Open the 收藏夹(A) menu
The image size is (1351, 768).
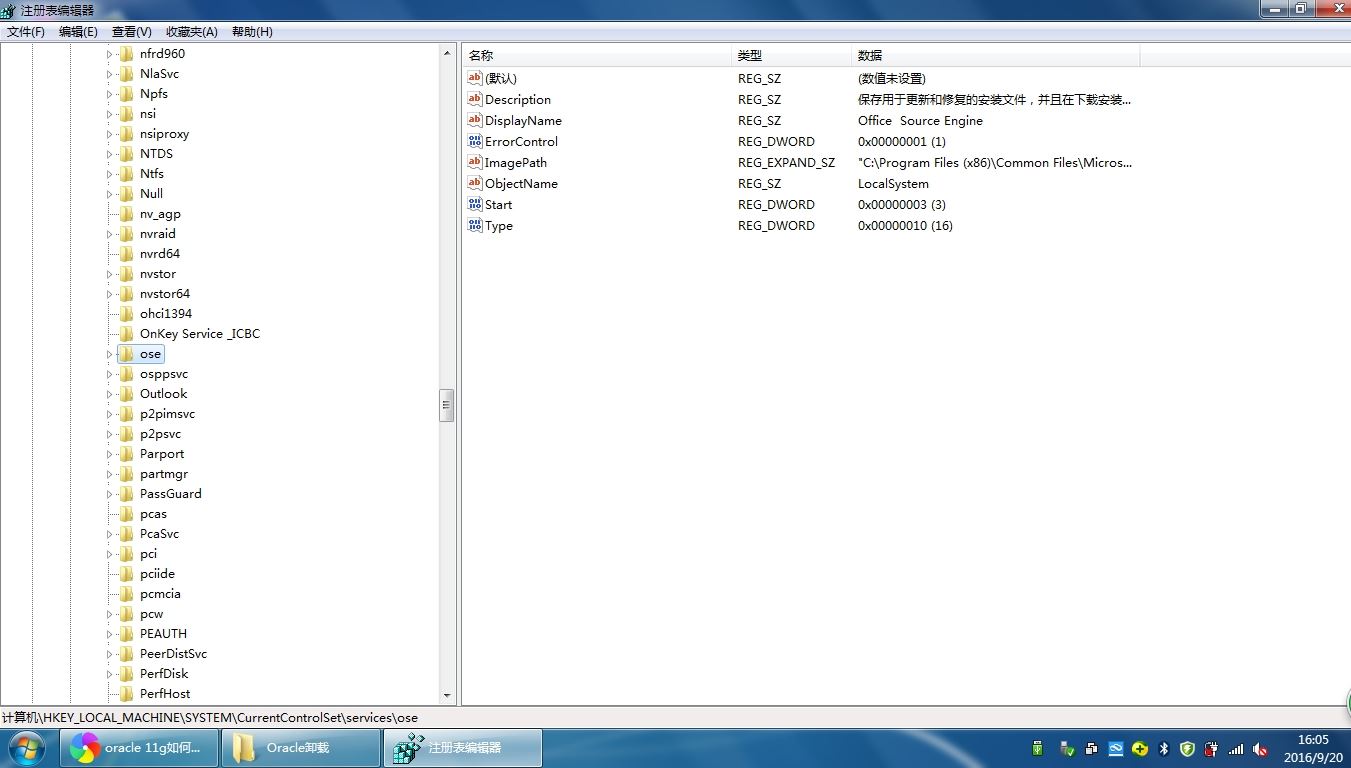192,32
